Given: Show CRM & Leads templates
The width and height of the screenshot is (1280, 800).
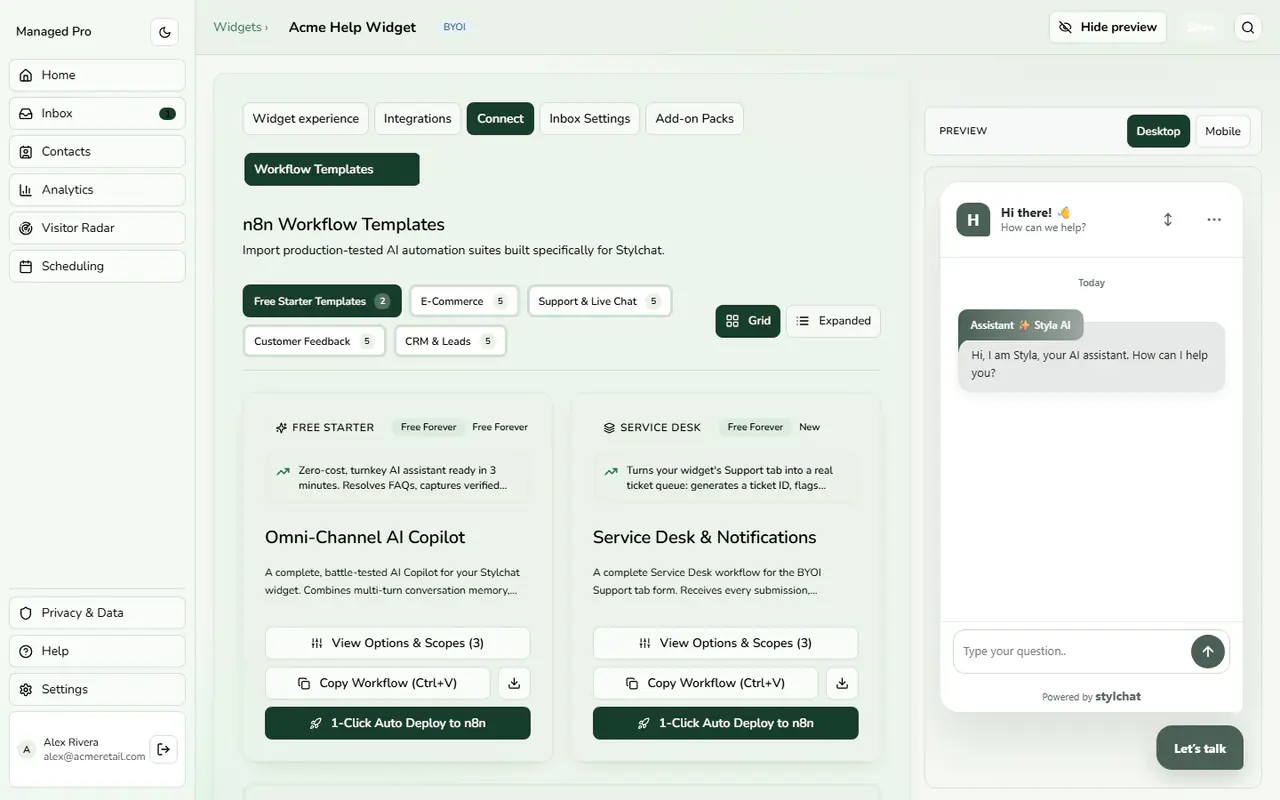Looking at the screenshot, I should coord(450,341).
